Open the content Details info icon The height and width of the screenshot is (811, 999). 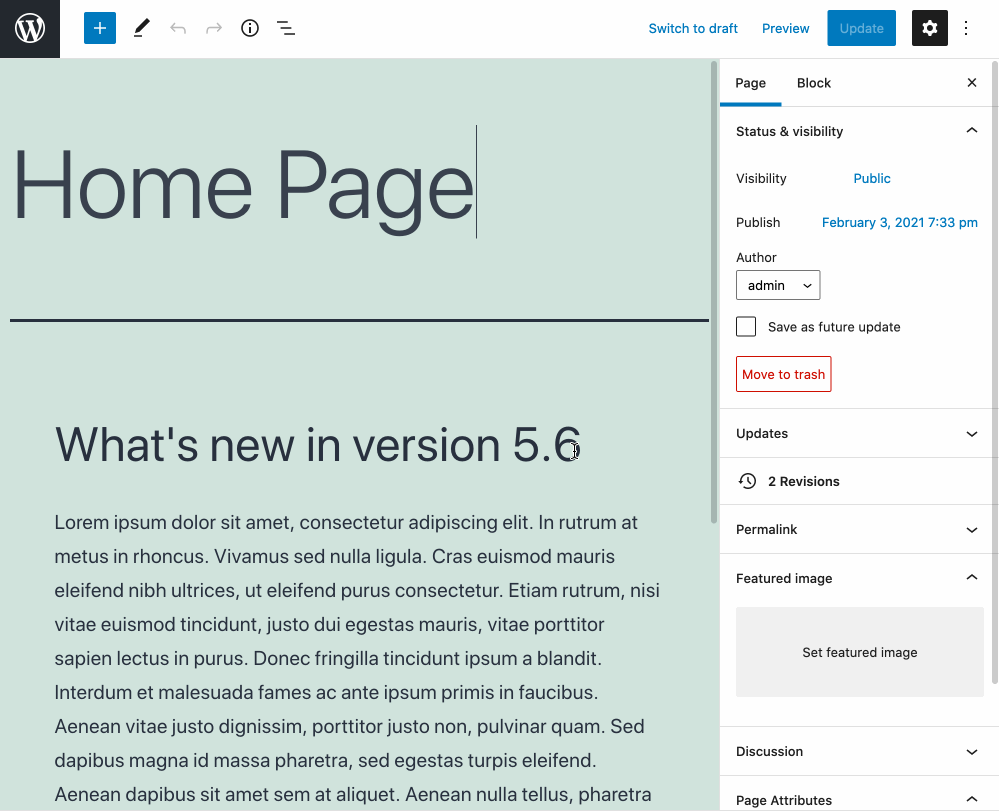coord(250,28)
